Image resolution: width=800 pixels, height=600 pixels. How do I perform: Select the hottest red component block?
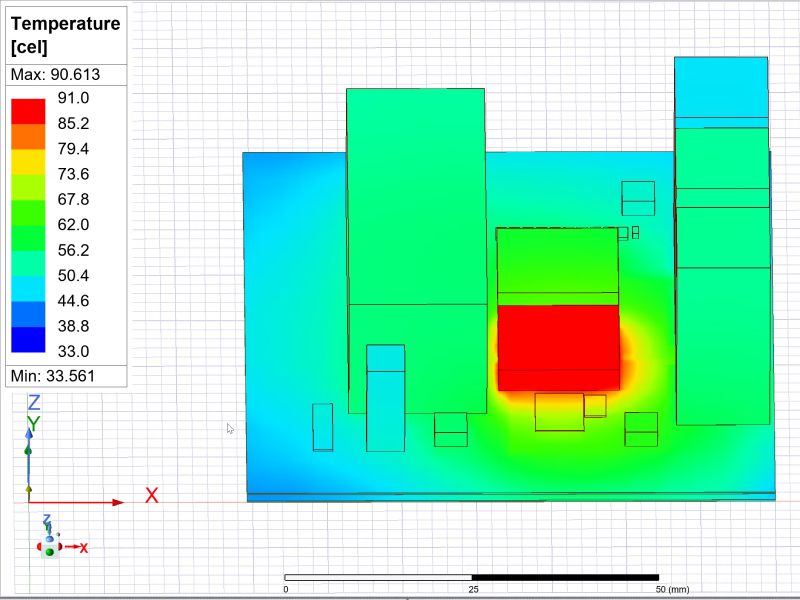pyautogui.click(x=558, y=348)
